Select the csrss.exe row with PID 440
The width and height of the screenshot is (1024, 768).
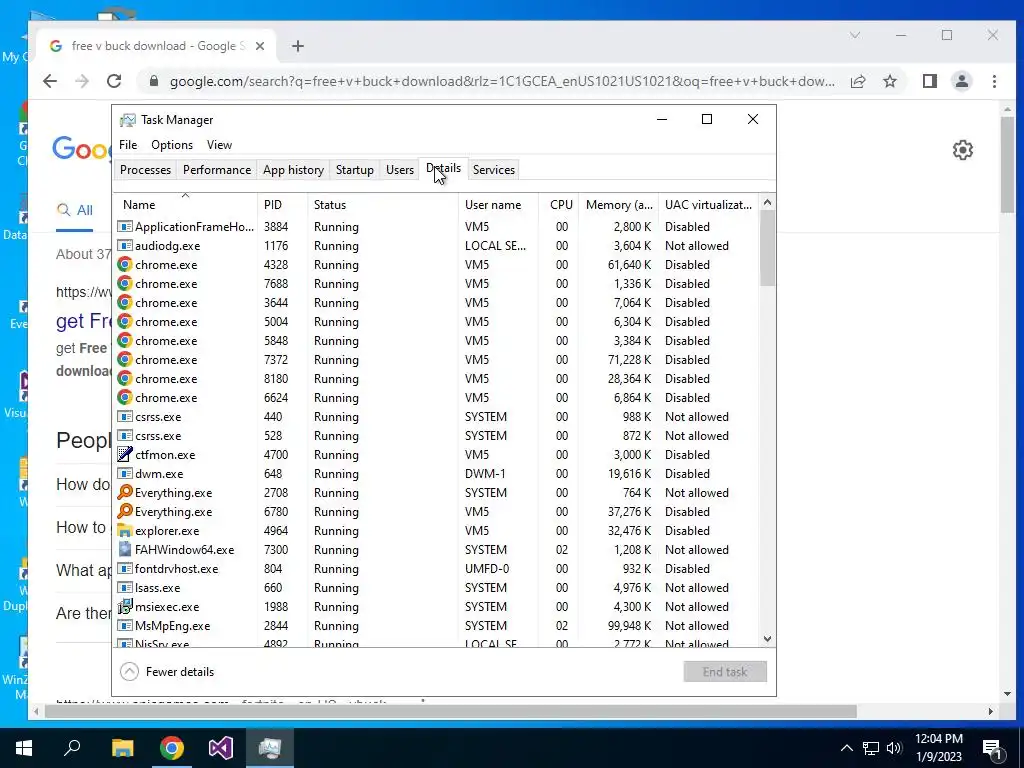[x=437, y=417]
